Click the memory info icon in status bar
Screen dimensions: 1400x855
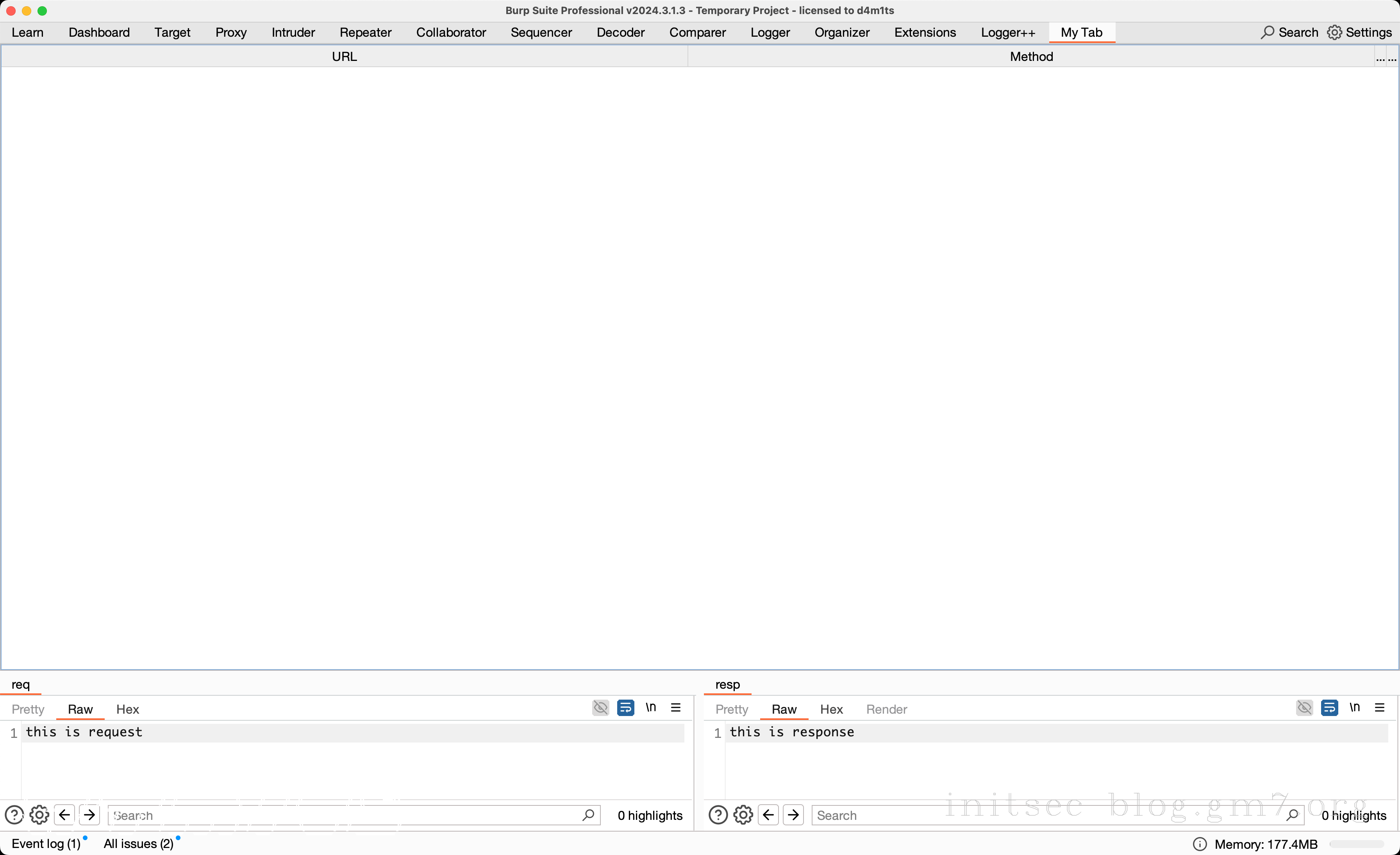tap(1200, 844)
